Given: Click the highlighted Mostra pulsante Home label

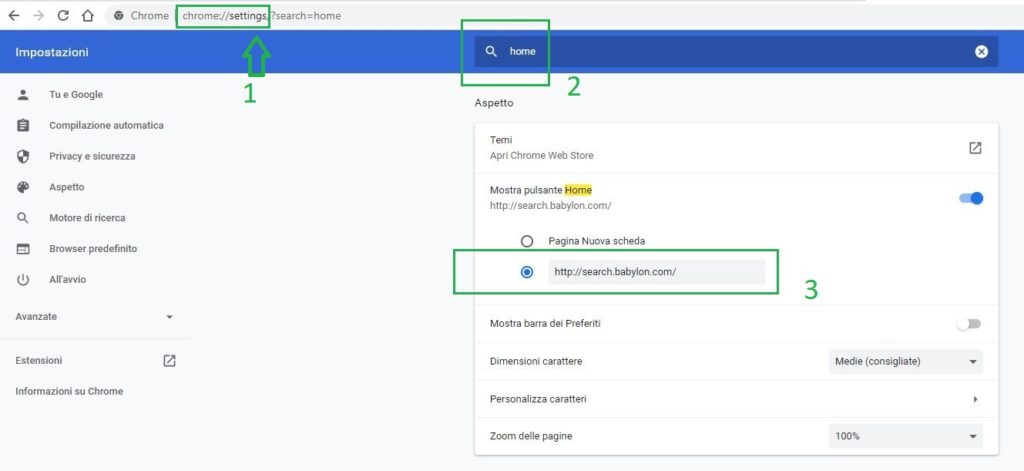Looking at the screenshot, I should point(541,190).
